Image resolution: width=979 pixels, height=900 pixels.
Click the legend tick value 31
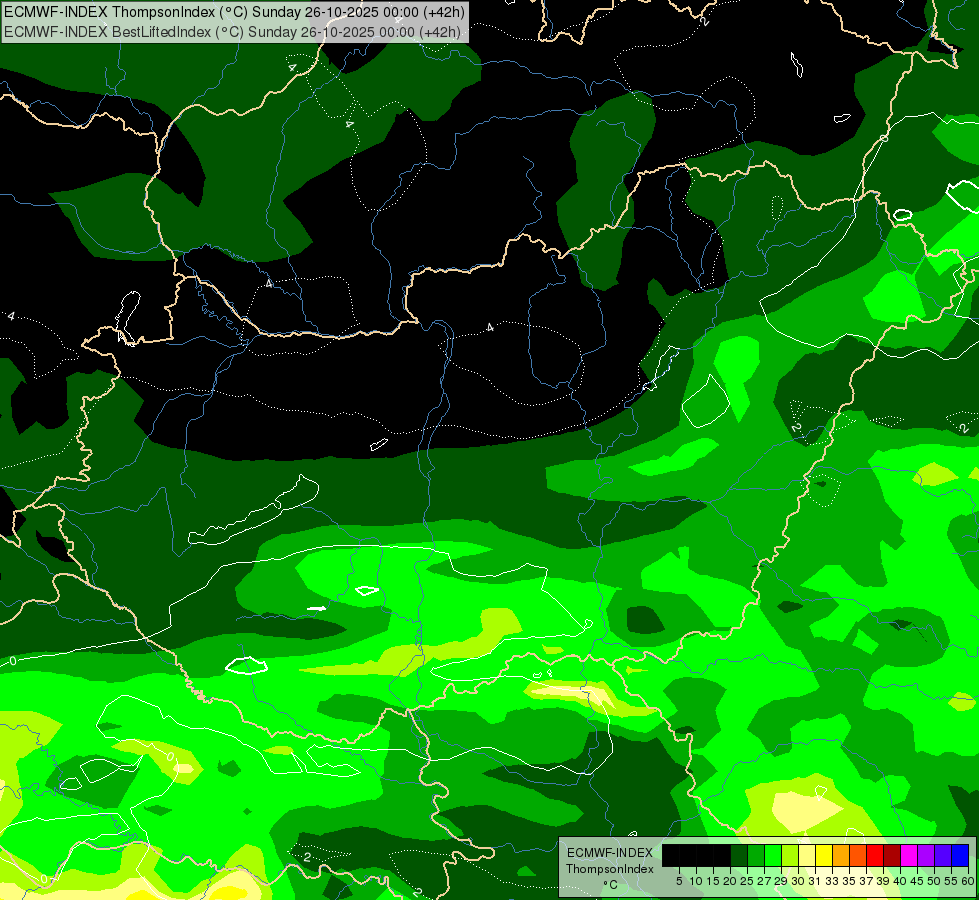click(815, 881)
